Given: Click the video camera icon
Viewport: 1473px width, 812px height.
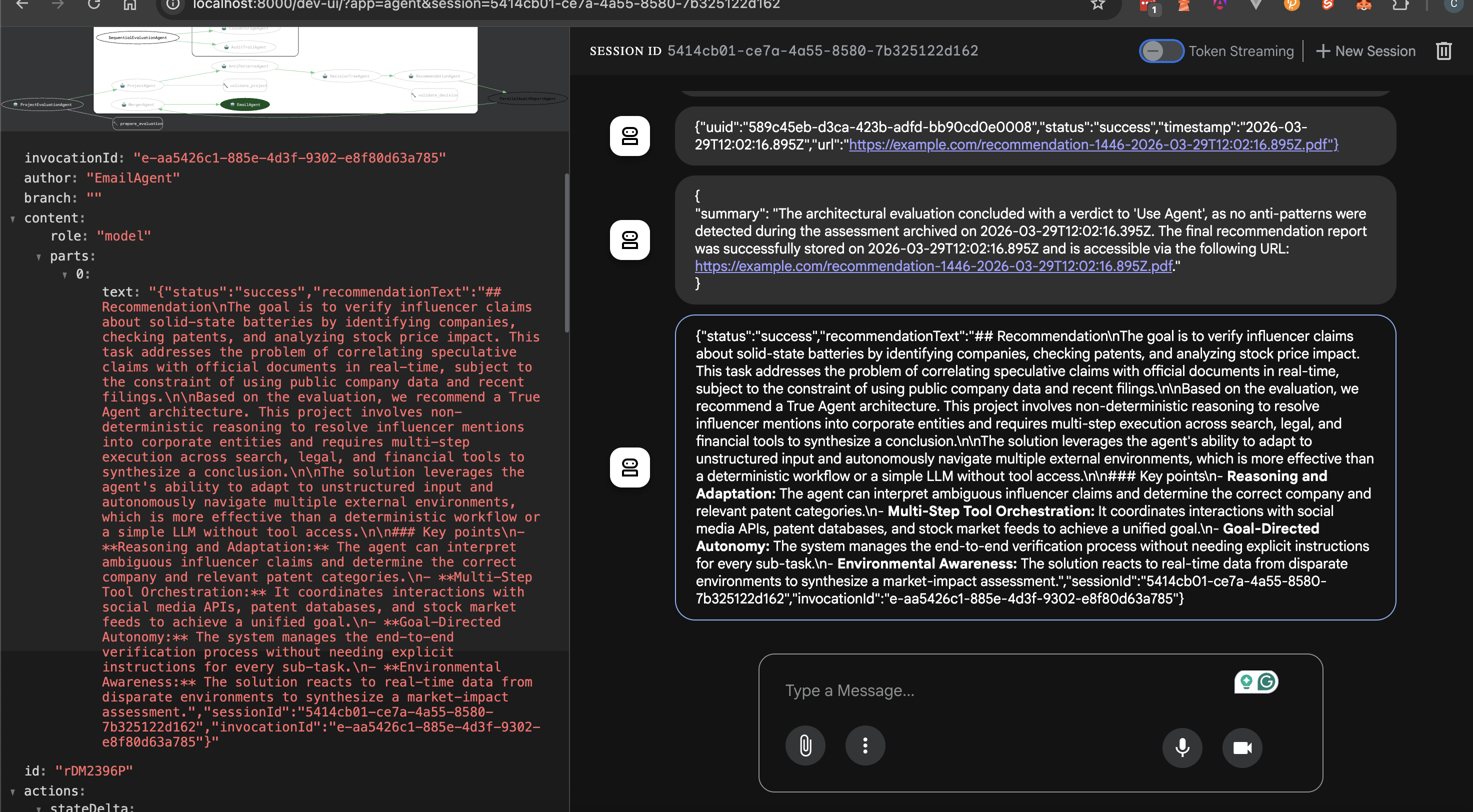Looking at the screenshot, I should point(1242,747).
